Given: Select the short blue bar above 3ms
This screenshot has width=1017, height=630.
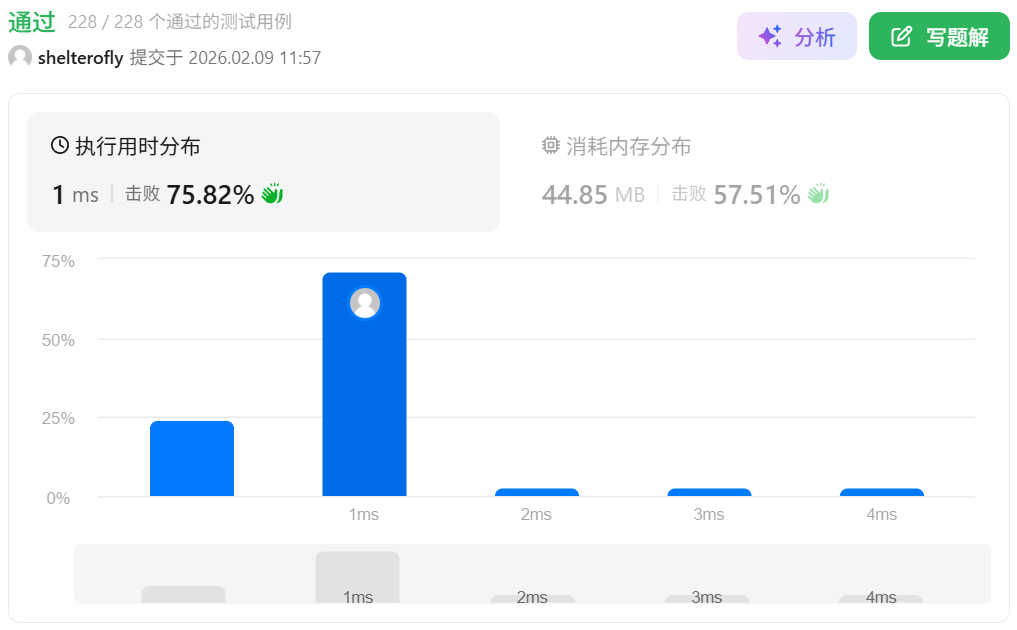Looking at the screenshot, I should (x=709, y=492).
